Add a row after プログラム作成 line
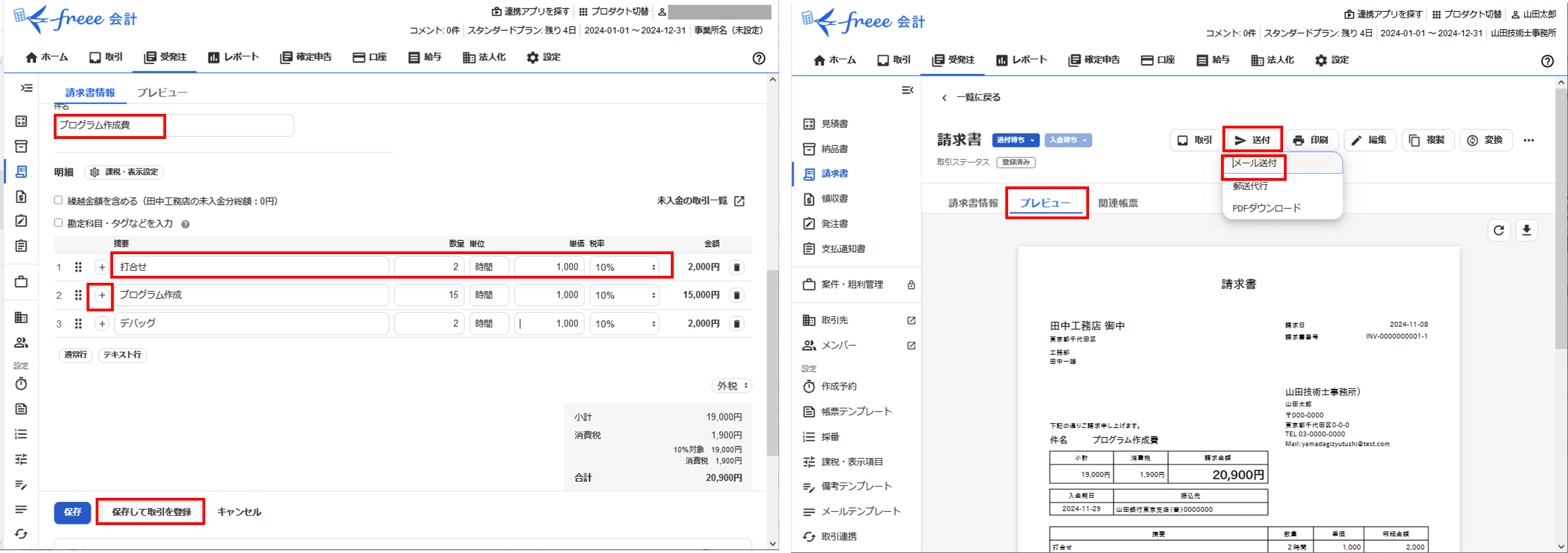Screen dimensions: 1568x553 coord(102,295)
